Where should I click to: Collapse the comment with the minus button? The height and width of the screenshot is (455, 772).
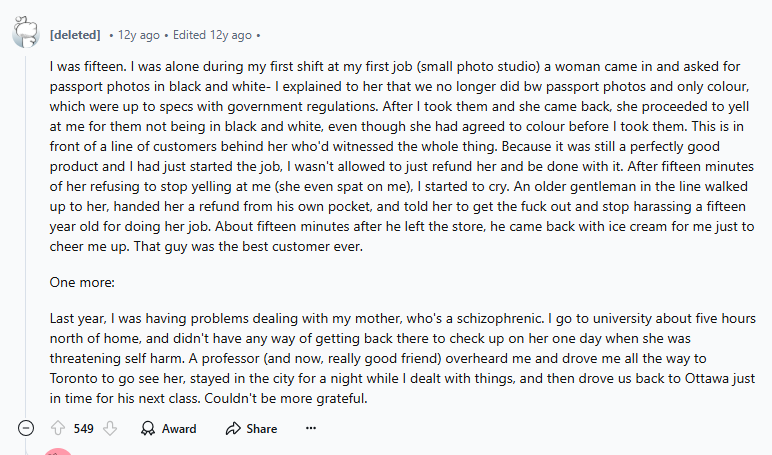tap(26, 428)
